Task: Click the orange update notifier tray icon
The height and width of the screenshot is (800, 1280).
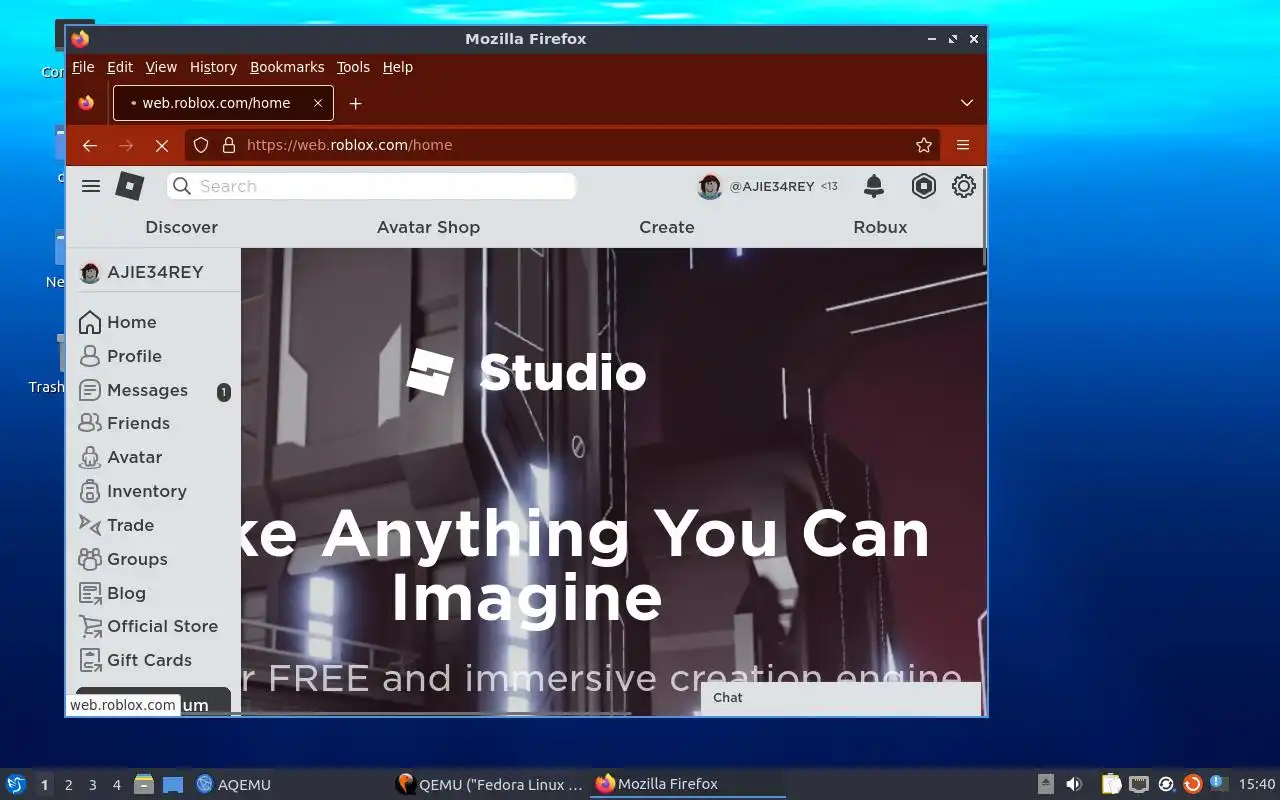Action: tap(1192, 785)
